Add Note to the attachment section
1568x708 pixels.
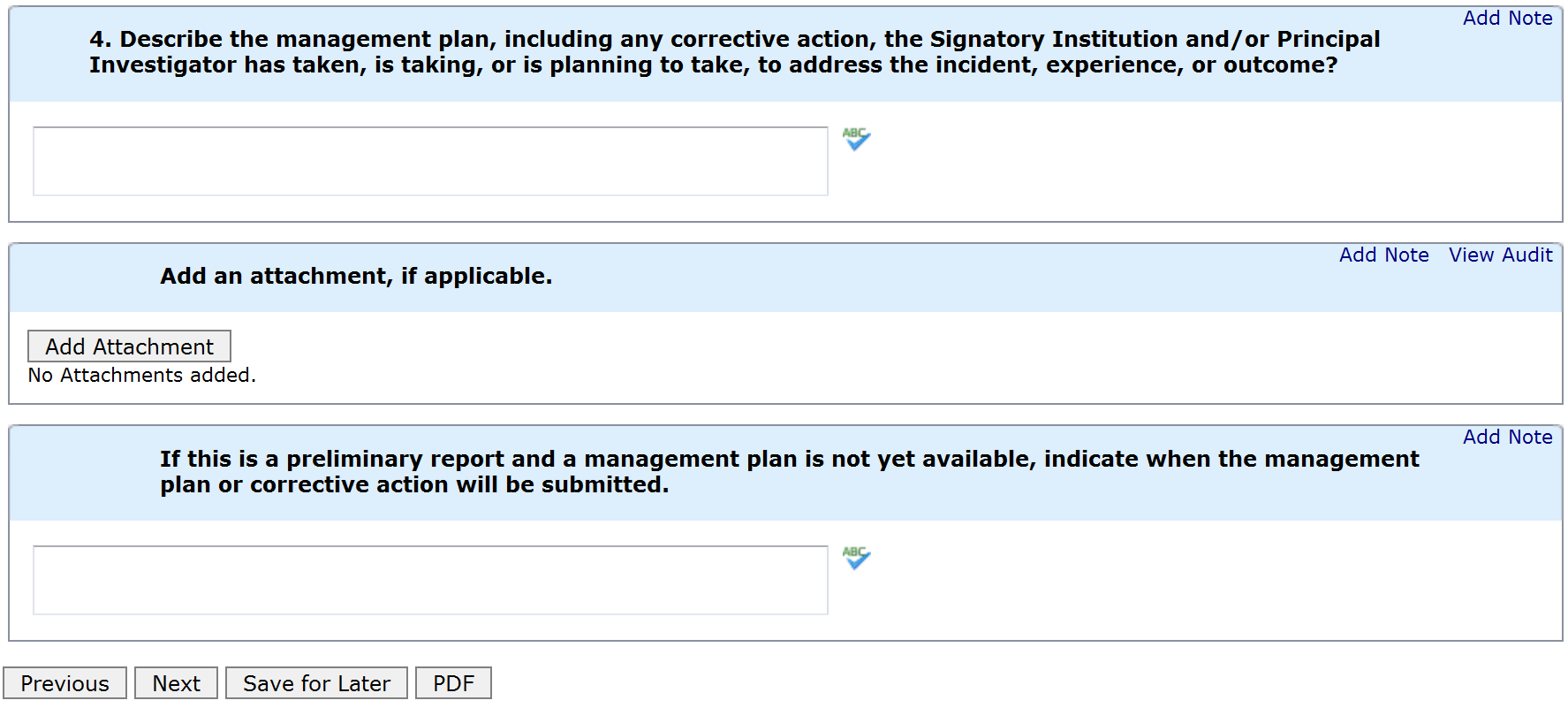[1383, 255]
